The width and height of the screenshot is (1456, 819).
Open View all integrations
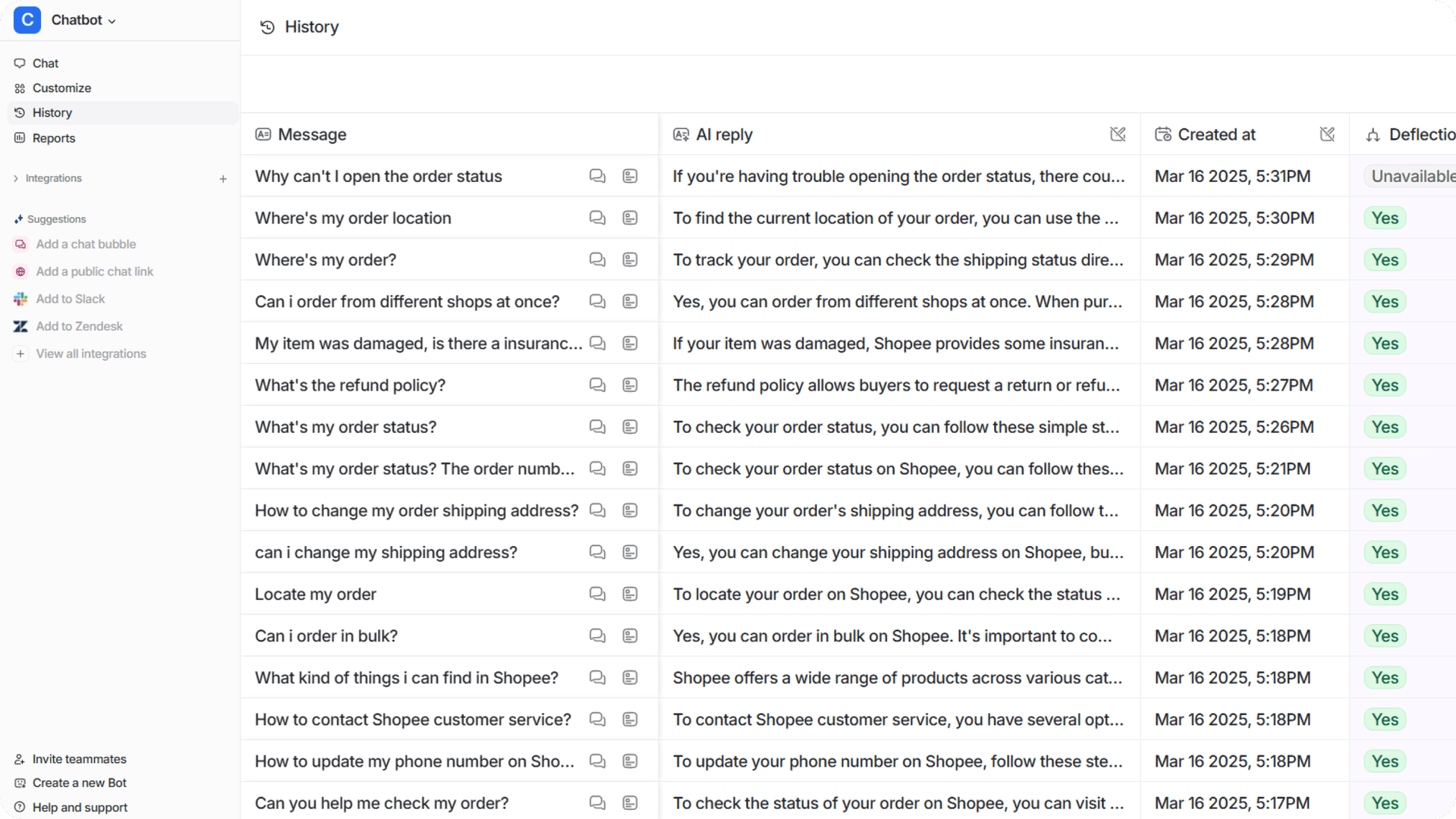[x=91, y=353]
